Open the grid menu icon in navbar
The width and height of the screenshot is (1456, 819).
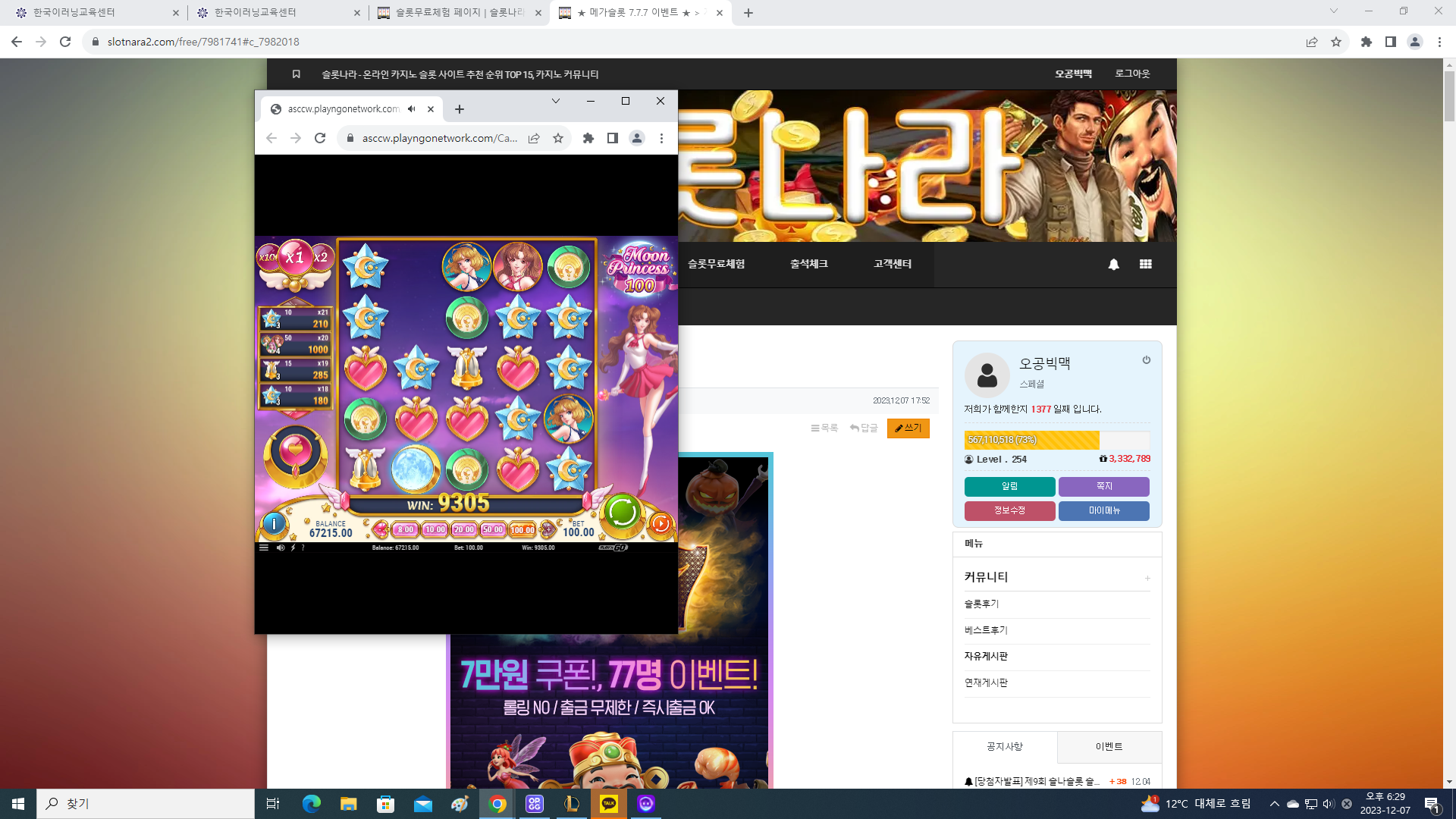[x=1145, y=264]
